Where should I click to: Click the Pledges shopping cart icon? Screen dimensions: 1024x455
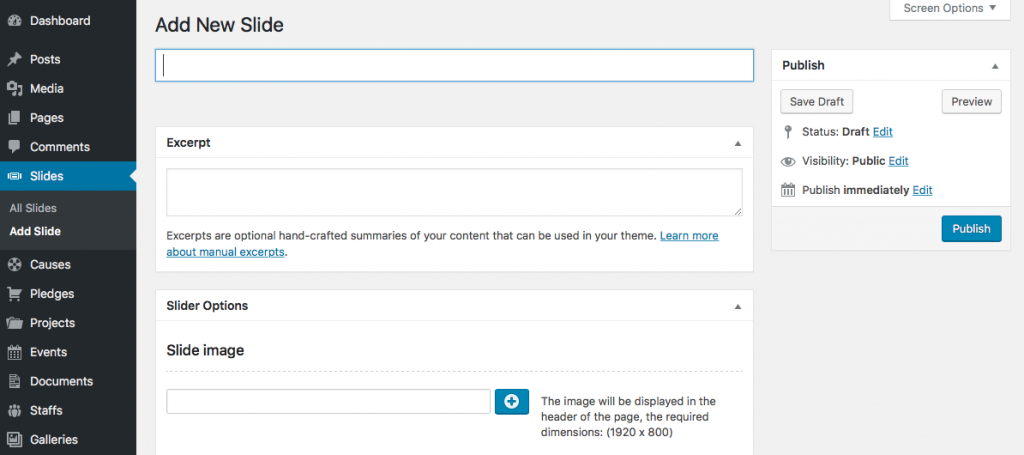tap(15, 294)
